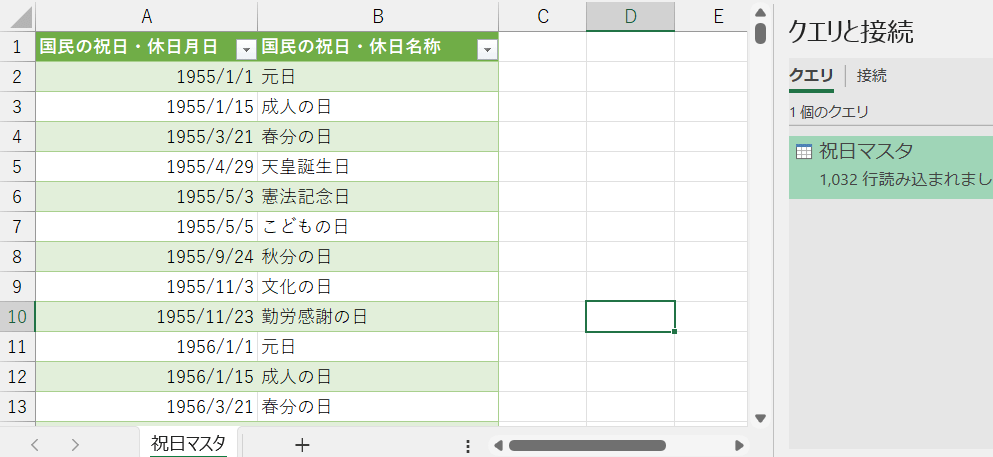This screenshot has width=993, height=457.
Task: Click the sheet tab bar options dots
Action: (x=467, y=445)
